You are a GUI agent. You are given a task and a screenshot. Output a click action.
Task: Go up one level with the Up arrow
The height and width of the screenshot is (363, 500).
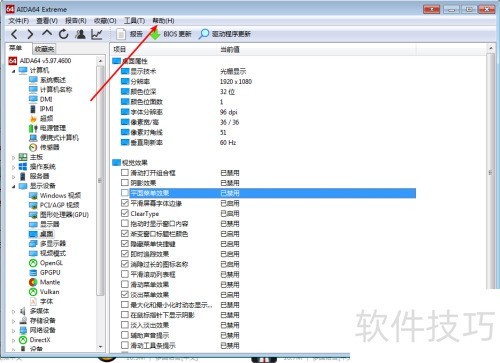coord(47,33)
